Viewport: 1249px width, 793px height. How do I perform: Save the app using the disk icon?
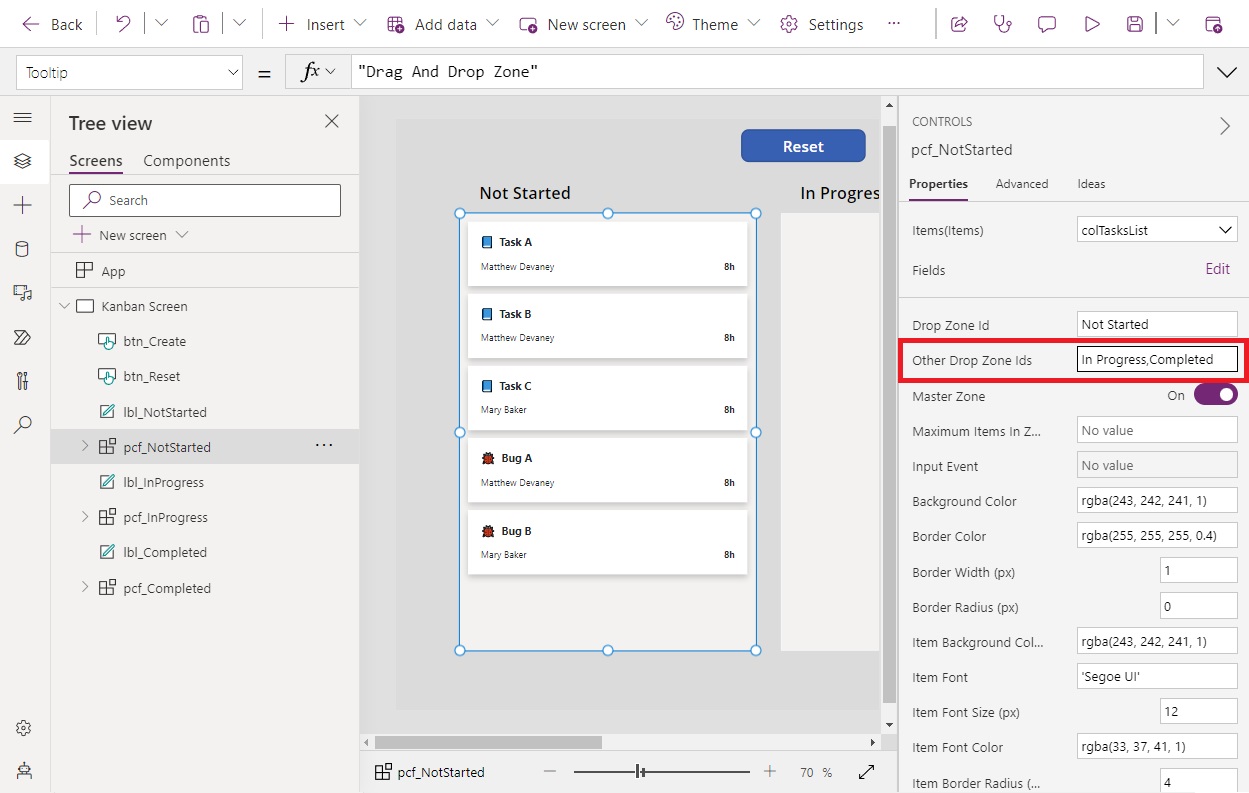[x=1134, y=23]
